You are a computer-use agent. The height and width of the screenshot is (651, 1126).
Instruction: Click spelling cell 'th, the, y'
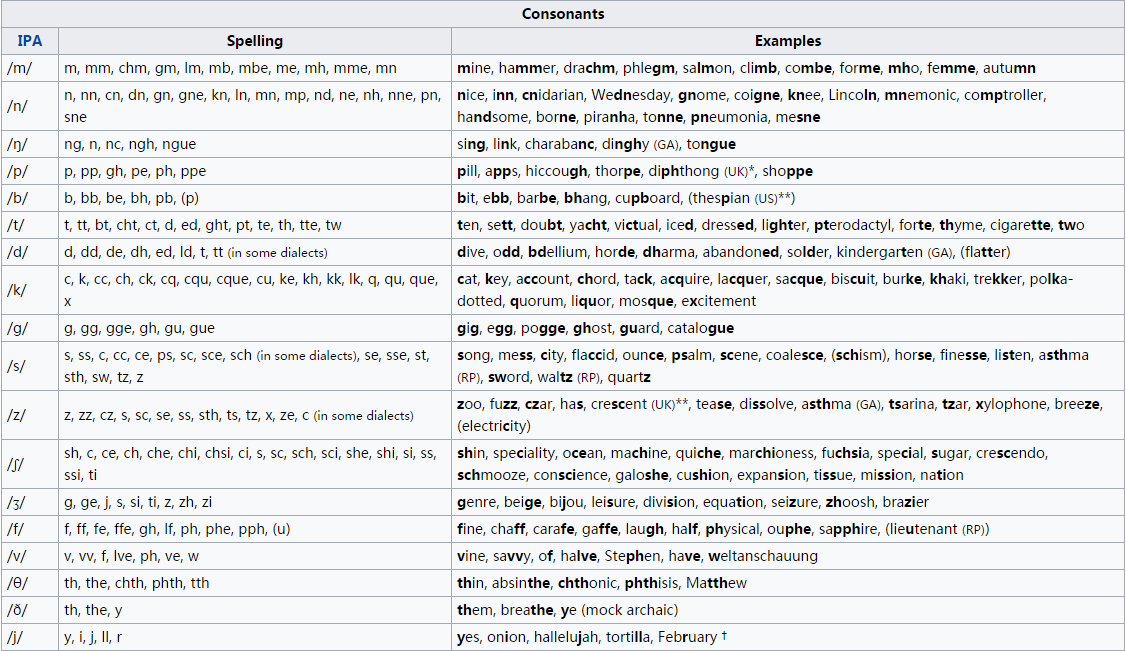pos(255,610)
